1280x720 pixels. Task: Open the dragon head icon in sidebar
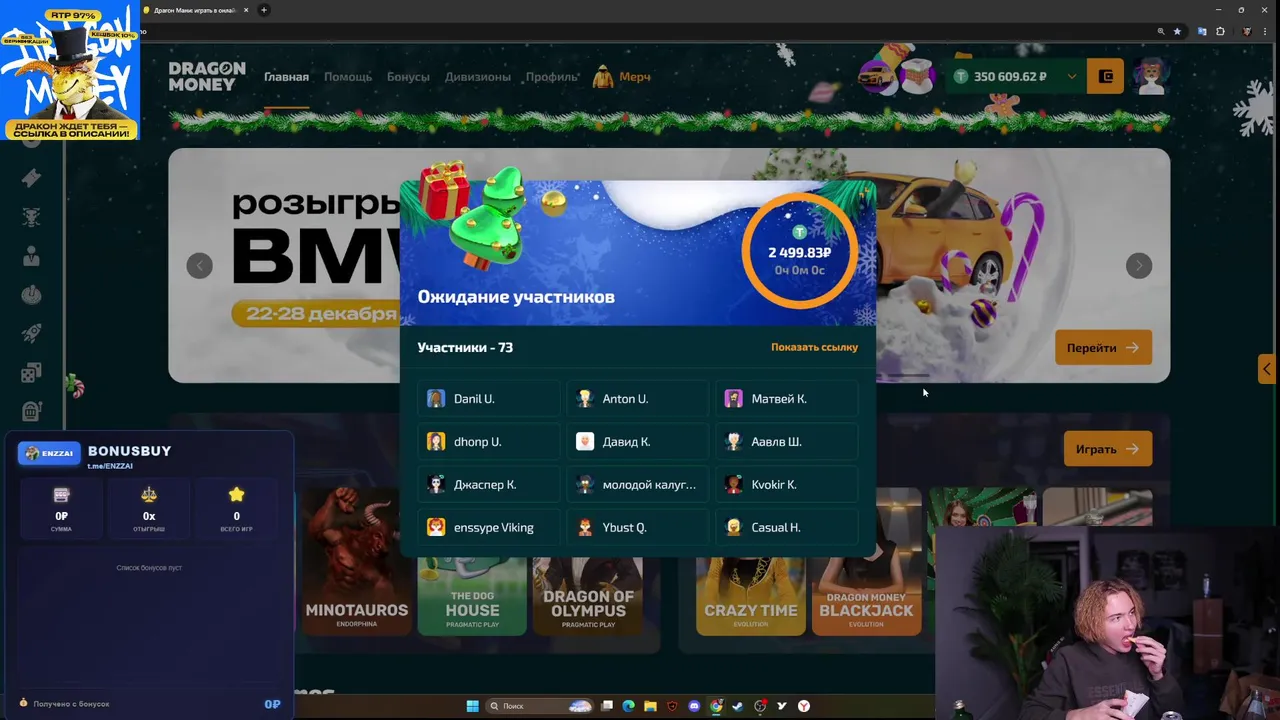(x=31, y=217)
